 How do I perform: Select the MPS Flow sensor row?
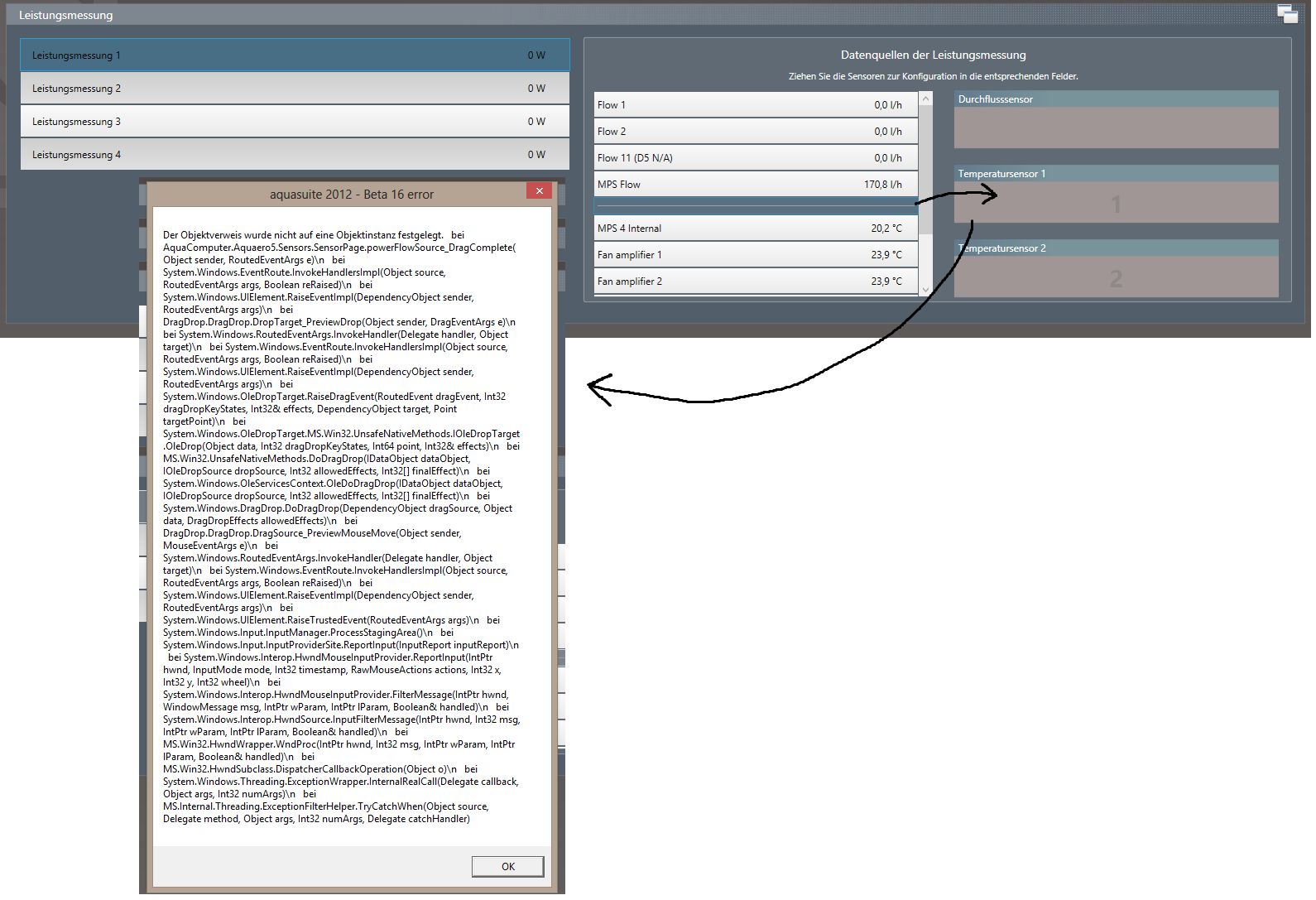point(756,185)
